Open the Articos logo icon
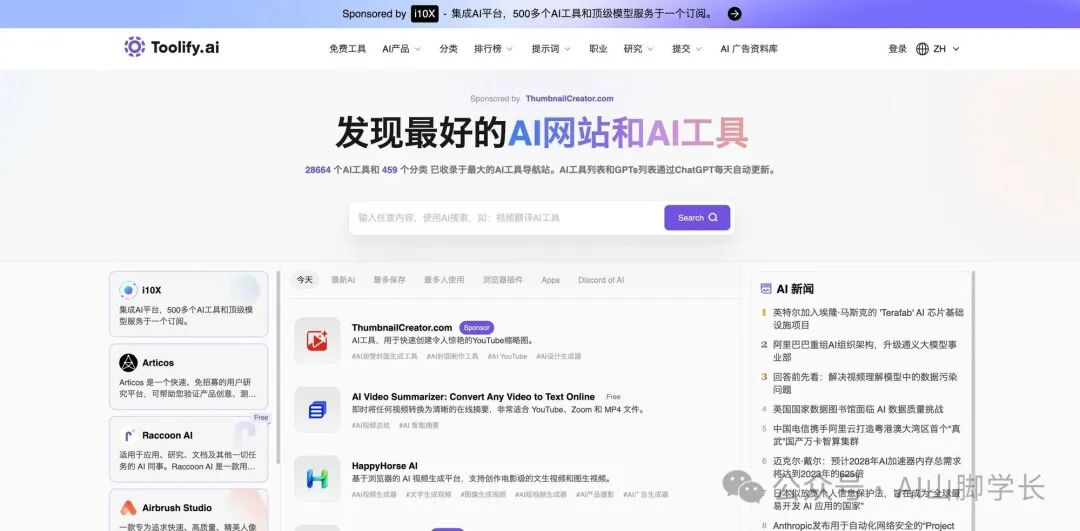Image resolution: width=1080 pixels, height=531 pixels. [x=128, y=362]
